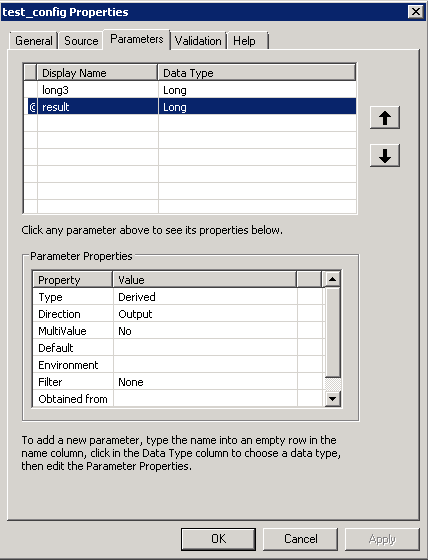Open the Direction value Output cell
The height and width of the screenshot is (560, 428).
coord(205,314)
